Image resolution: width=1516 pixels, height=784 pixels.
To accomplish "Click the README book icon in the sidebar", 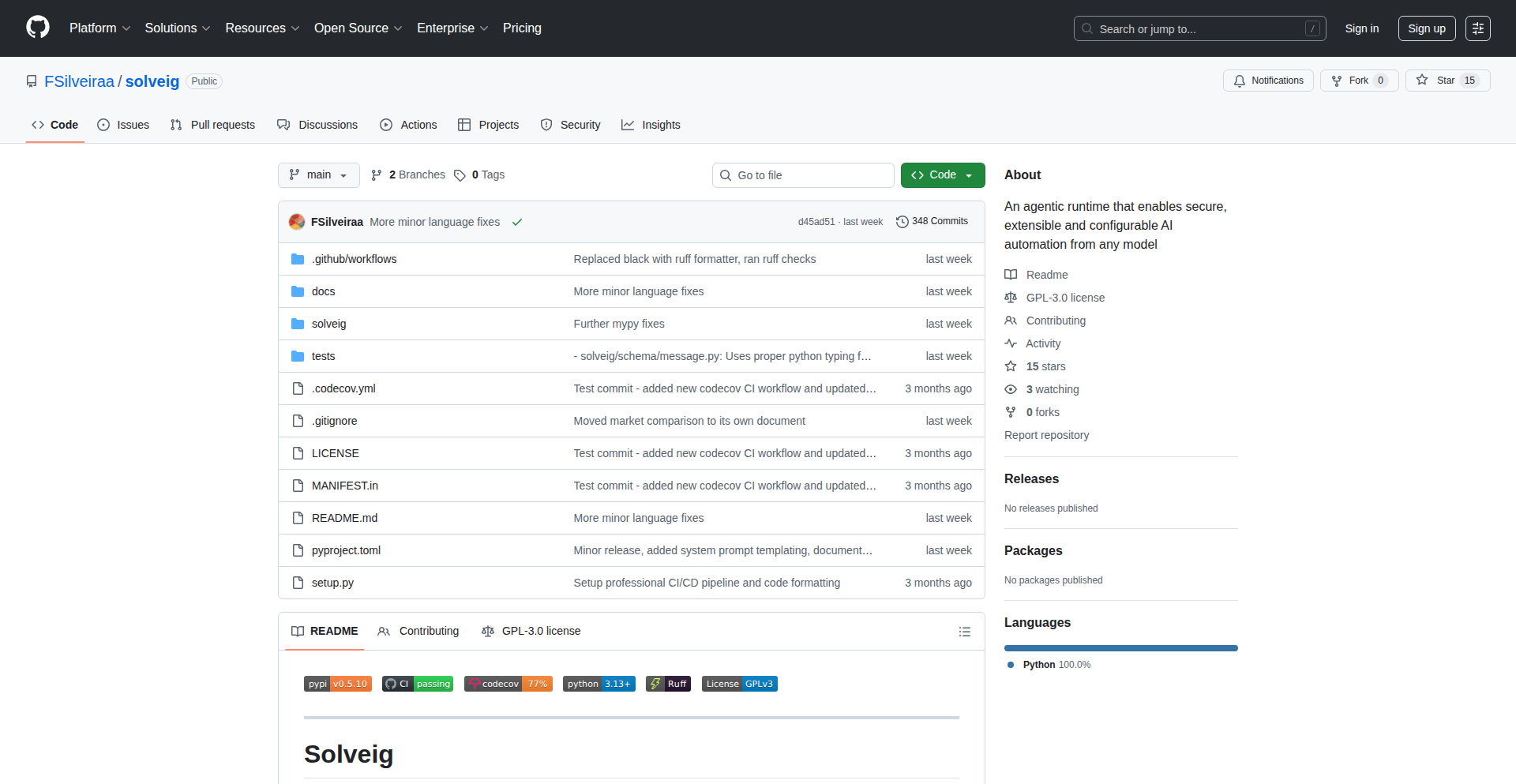I will [x=1011, y=274].
